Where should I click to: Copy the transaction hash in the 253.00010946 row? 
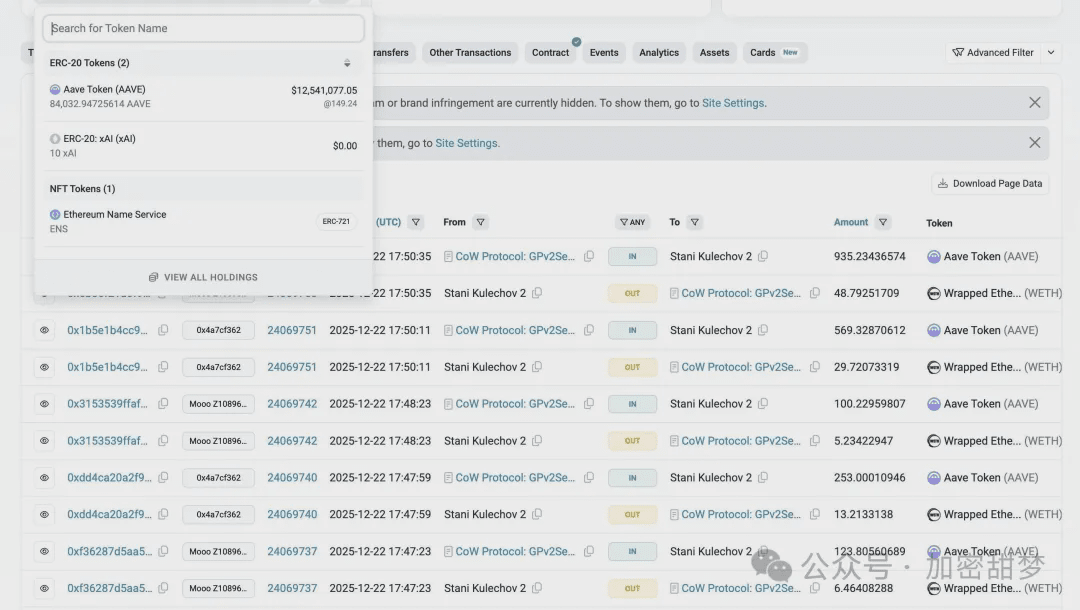click(x=163, y=477)
